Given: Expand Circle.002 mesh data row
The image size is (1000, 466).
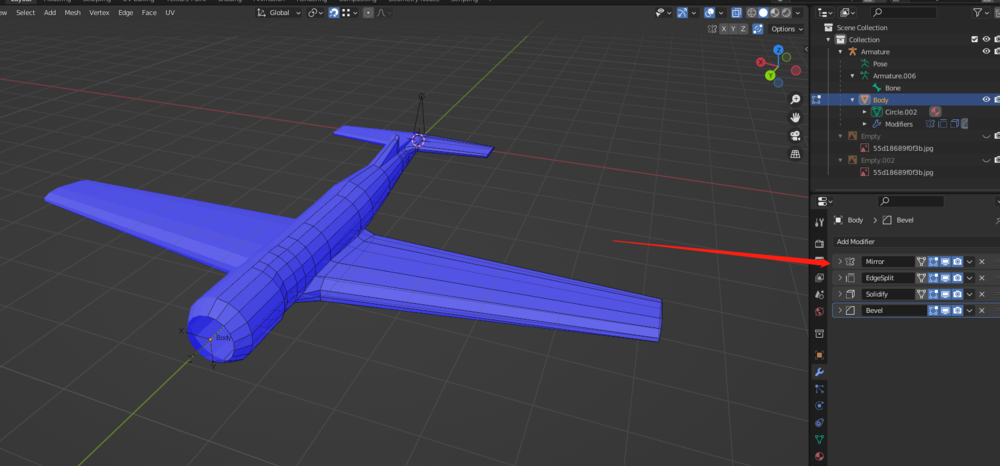Looking at the screenshot, I should click(865, 112).
